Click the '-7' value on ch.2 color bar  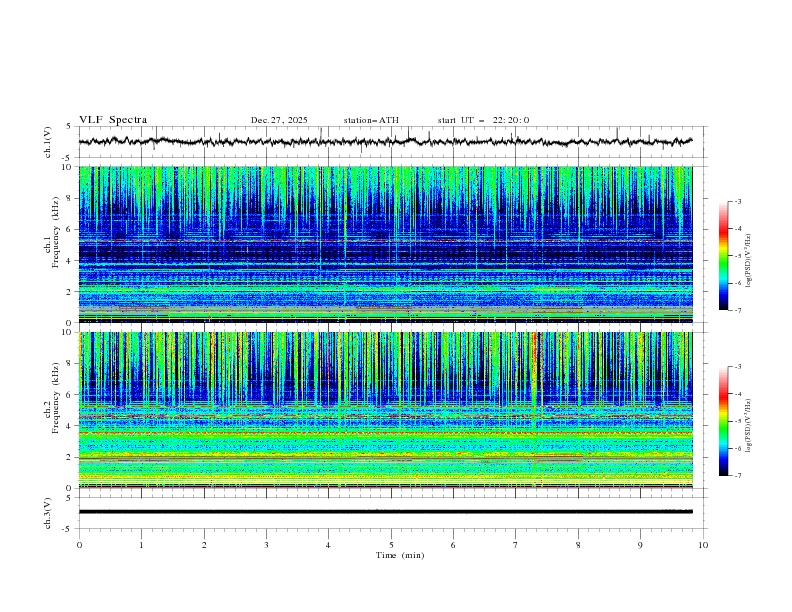click(x=737, y=476)
